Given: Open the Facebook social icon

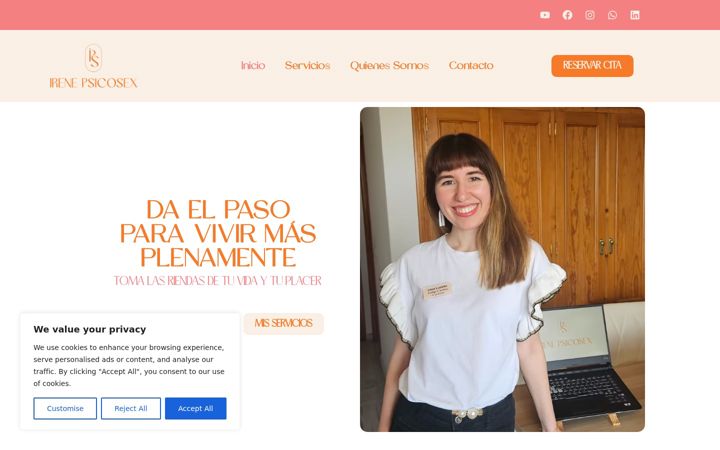Looking at the screenshot, I should point(567,15).
